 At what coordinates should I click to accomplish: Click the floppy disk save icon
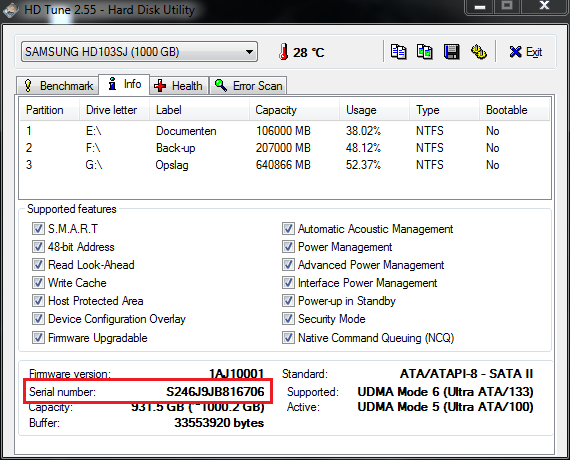tap(451, 52)
